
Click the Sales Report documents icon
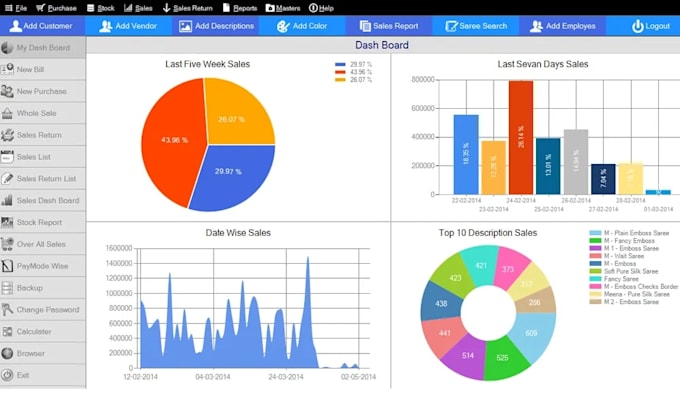click(365, 26)
